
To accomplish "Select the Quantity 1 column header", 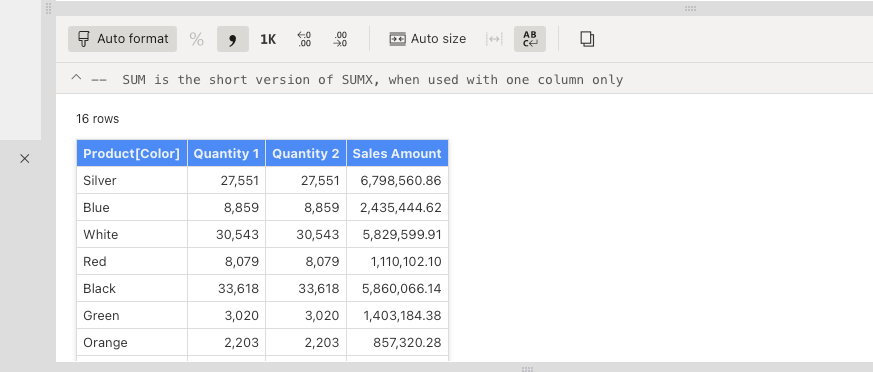I will tap(227, 153).
